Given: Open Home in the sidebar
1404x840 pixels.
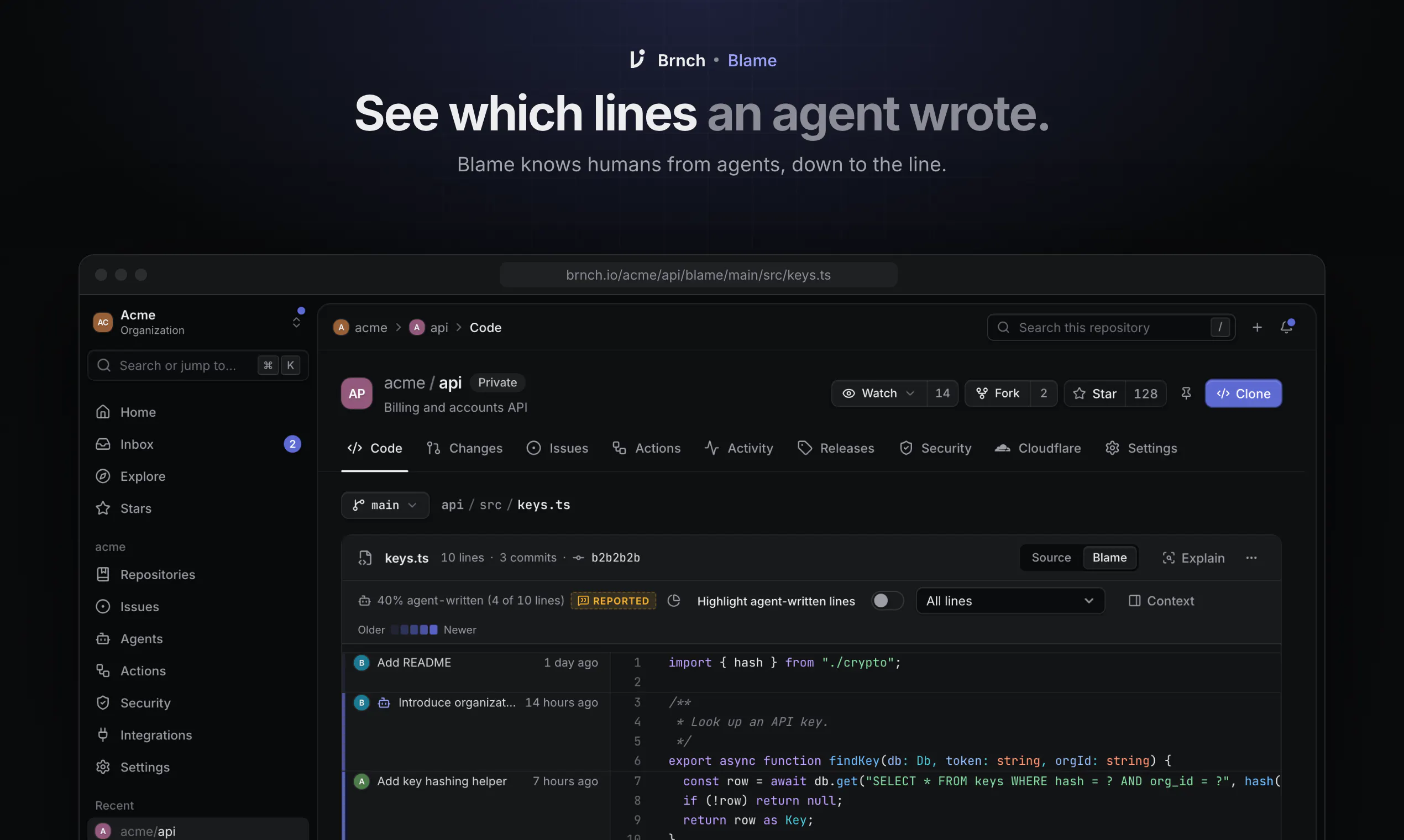Looking at the screenshot, I should [x=197, y=412].
